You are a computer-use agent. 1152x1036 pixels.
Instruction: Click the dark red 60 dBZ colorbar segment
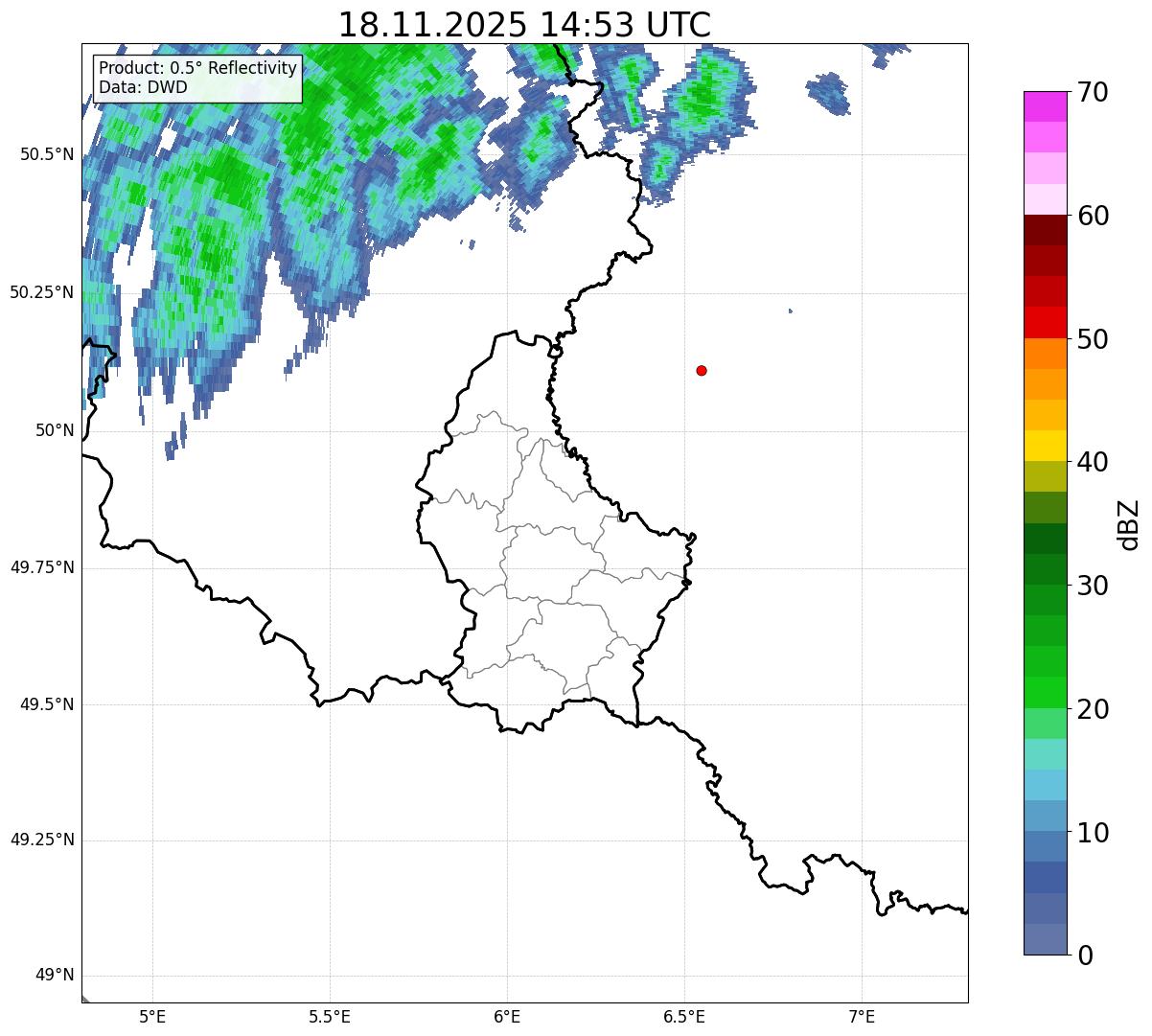pos(1046,230)
